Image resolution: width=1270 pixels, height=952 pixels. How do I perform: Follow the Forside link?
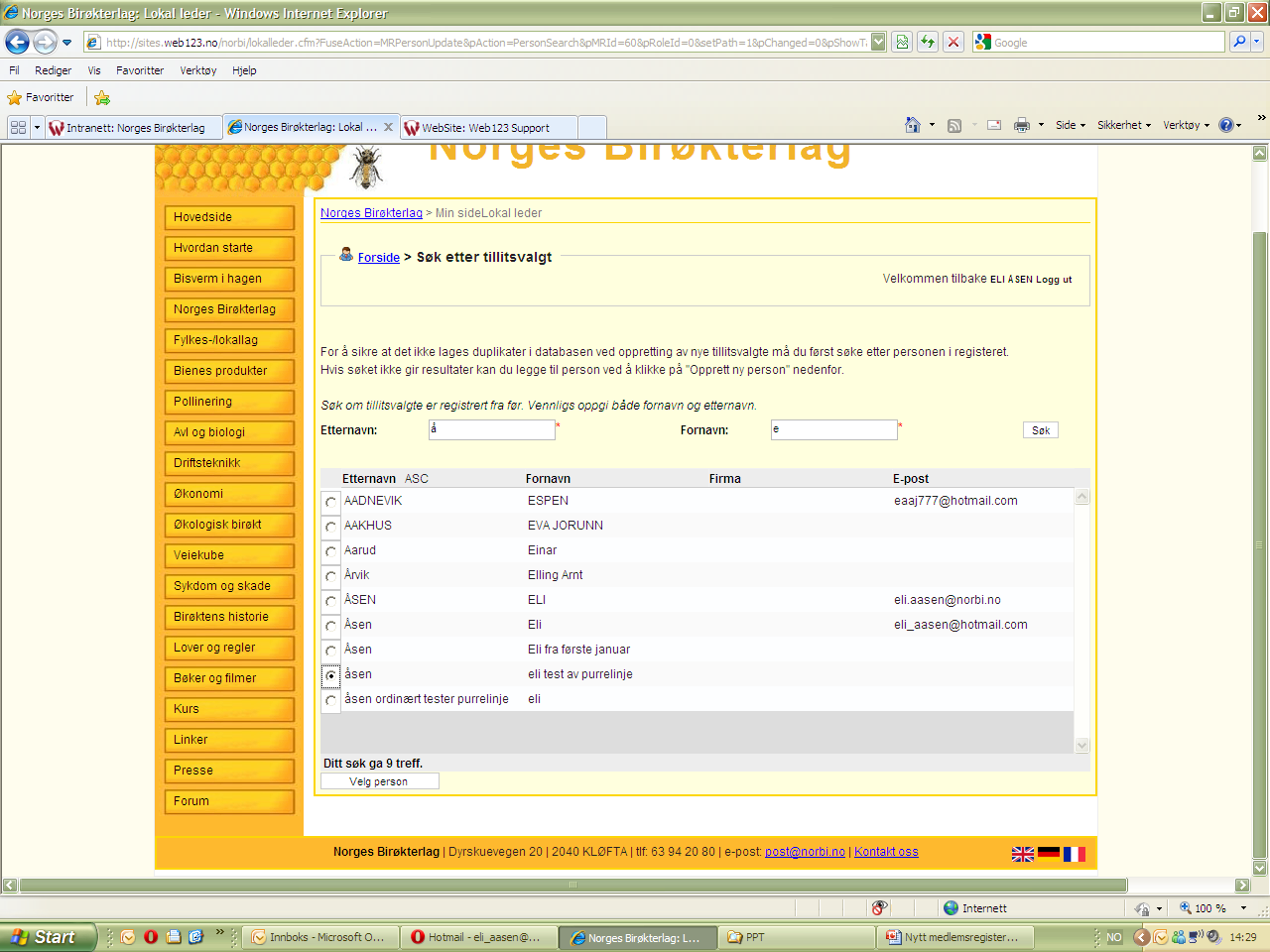point(379,257)
